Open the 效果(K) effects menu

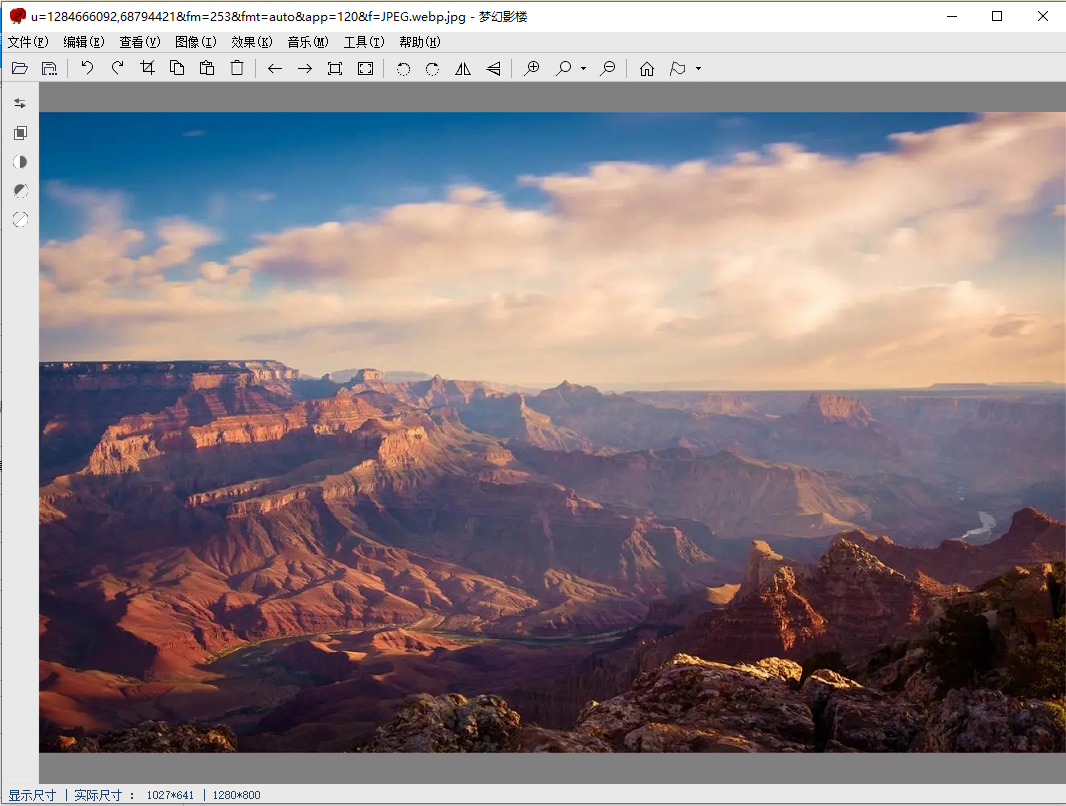251,42
